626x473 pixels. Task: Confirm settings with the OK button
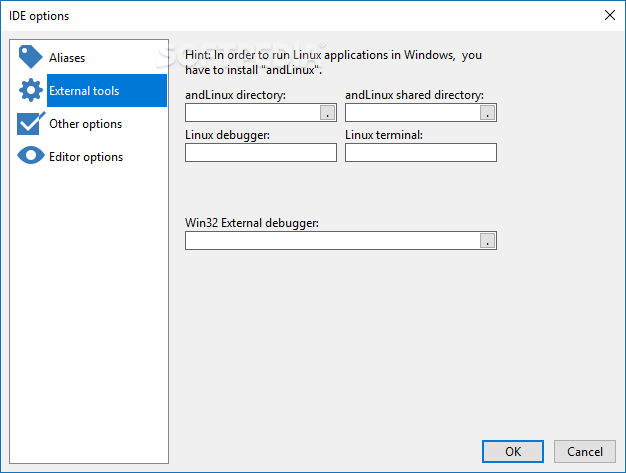coord(513,451)
